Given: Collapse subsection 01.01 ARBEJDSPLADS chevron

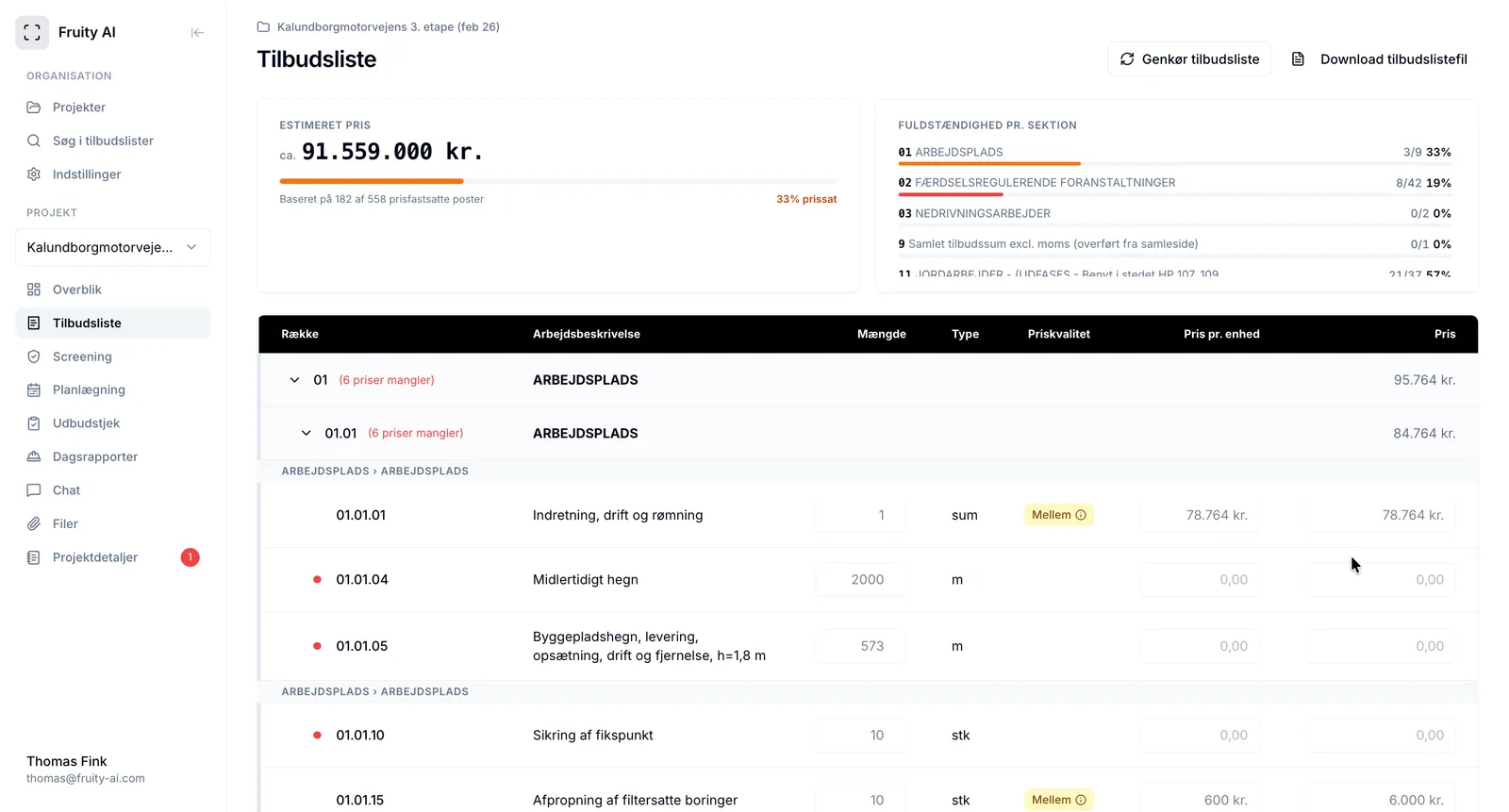Looking at the screenshot, I should (x=306, y=434).
